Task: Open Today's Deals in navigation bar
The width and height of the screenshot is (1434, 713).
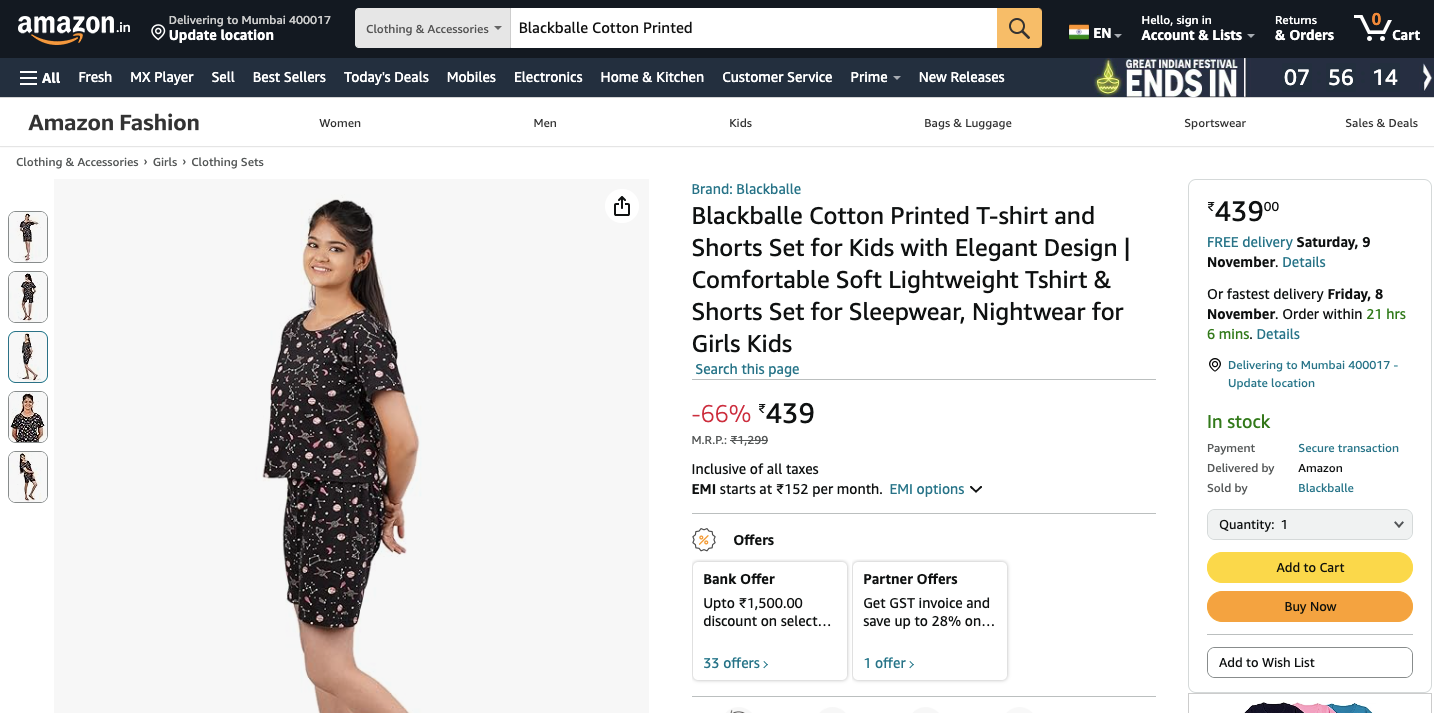Action: [x=386, y=77]
